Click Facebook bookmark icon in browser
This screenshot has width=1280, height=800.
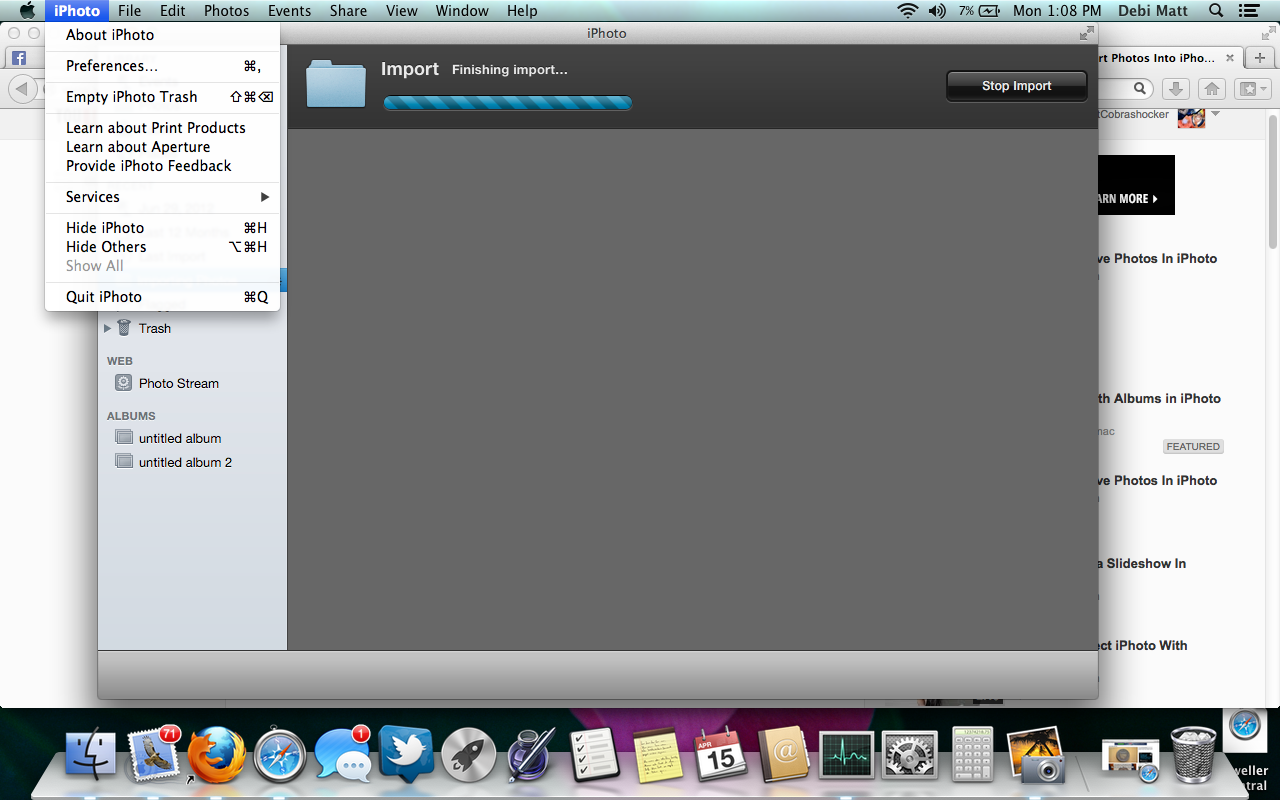[19, 58]
